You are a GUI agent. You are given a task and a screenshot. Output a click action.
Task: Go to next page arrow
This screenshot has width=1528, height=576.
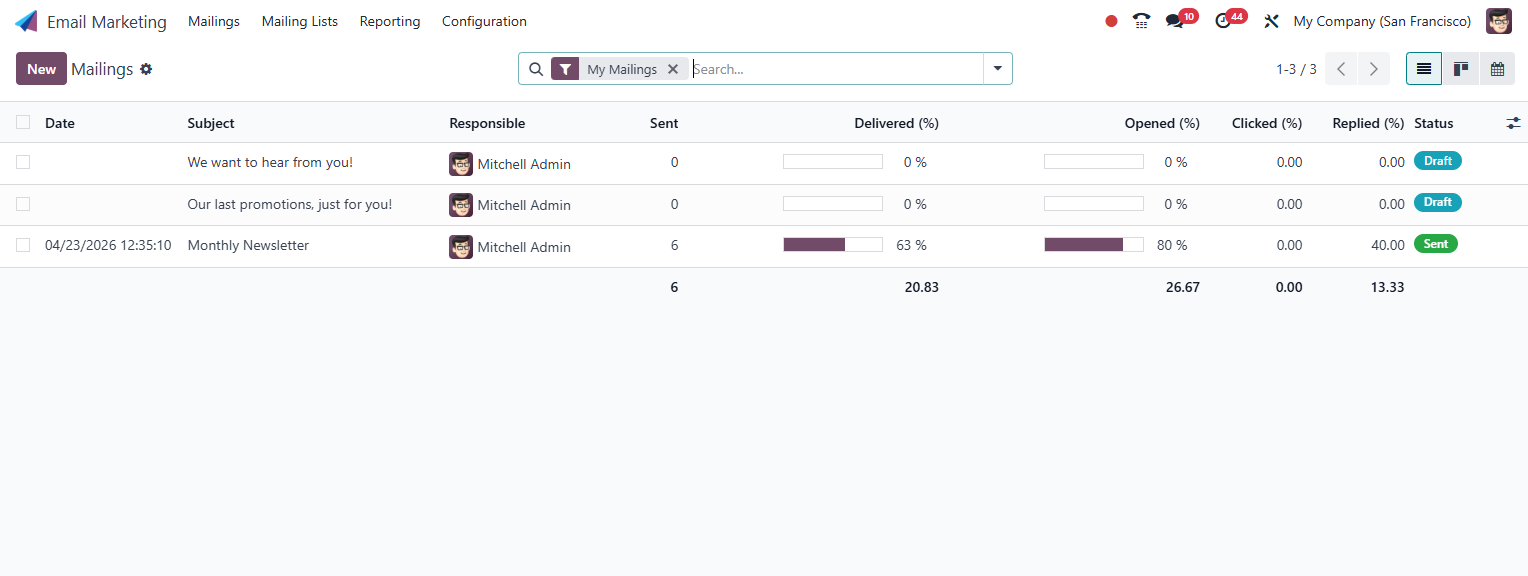pos(1374,69)
